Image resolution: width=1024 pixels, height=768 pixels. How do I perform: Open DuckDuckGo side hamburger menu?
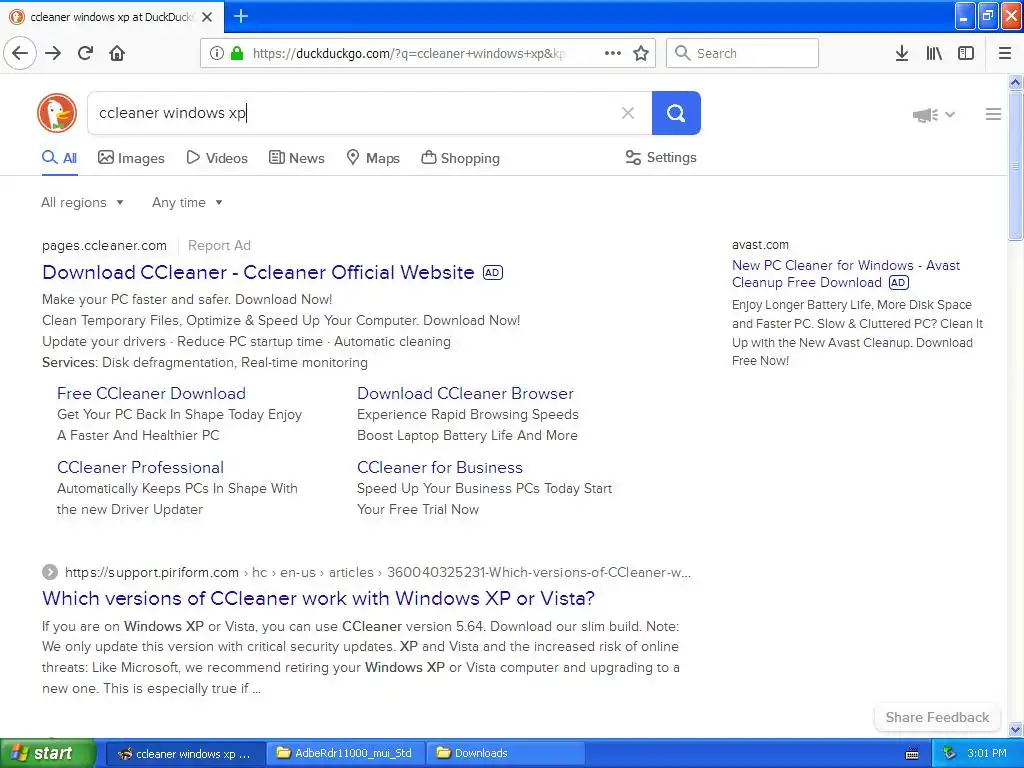[x=993, y=114]
